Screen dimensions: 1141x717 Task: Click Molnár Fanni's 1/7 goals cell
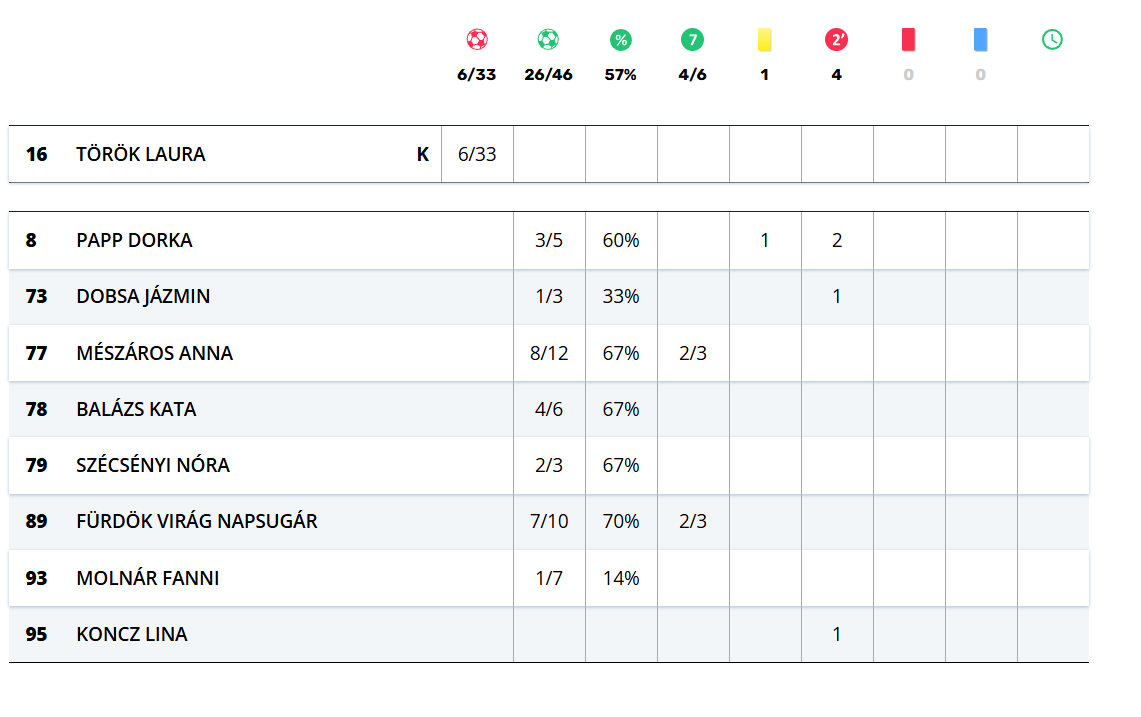click(549, 578)
